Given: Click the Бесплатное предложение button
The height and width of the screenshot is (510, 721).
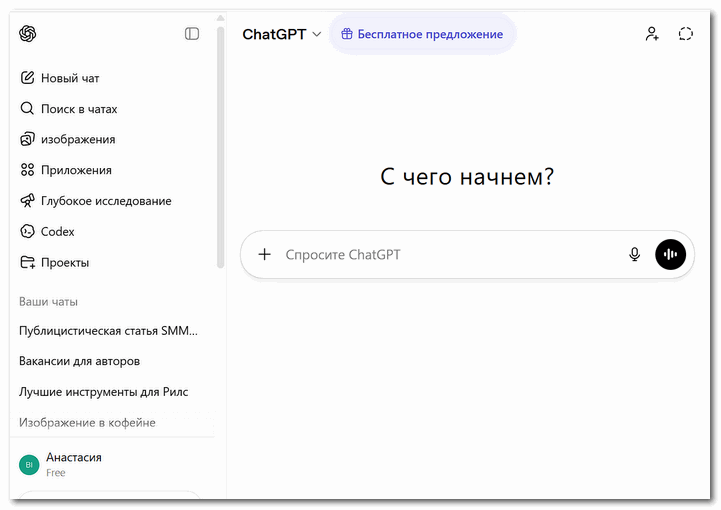Looking at the screenshot, I should (x=422, y=34).
